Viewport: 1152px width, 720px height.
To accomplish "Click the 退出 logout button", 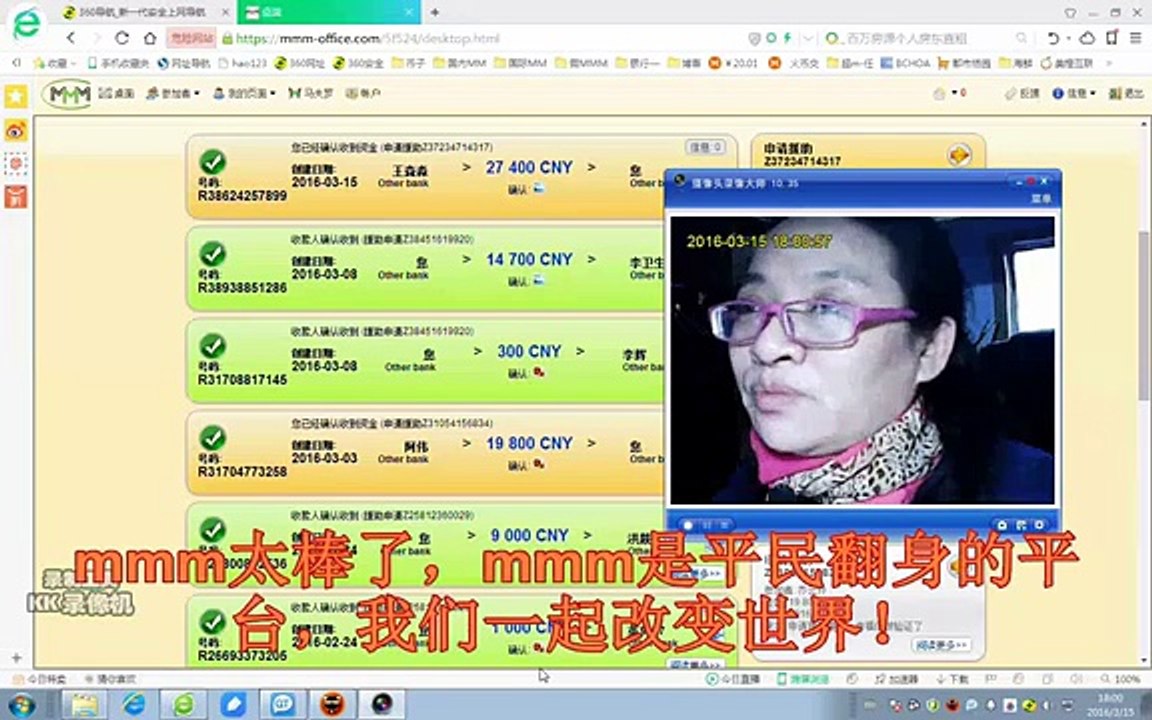I will [x=1126, y=93].
